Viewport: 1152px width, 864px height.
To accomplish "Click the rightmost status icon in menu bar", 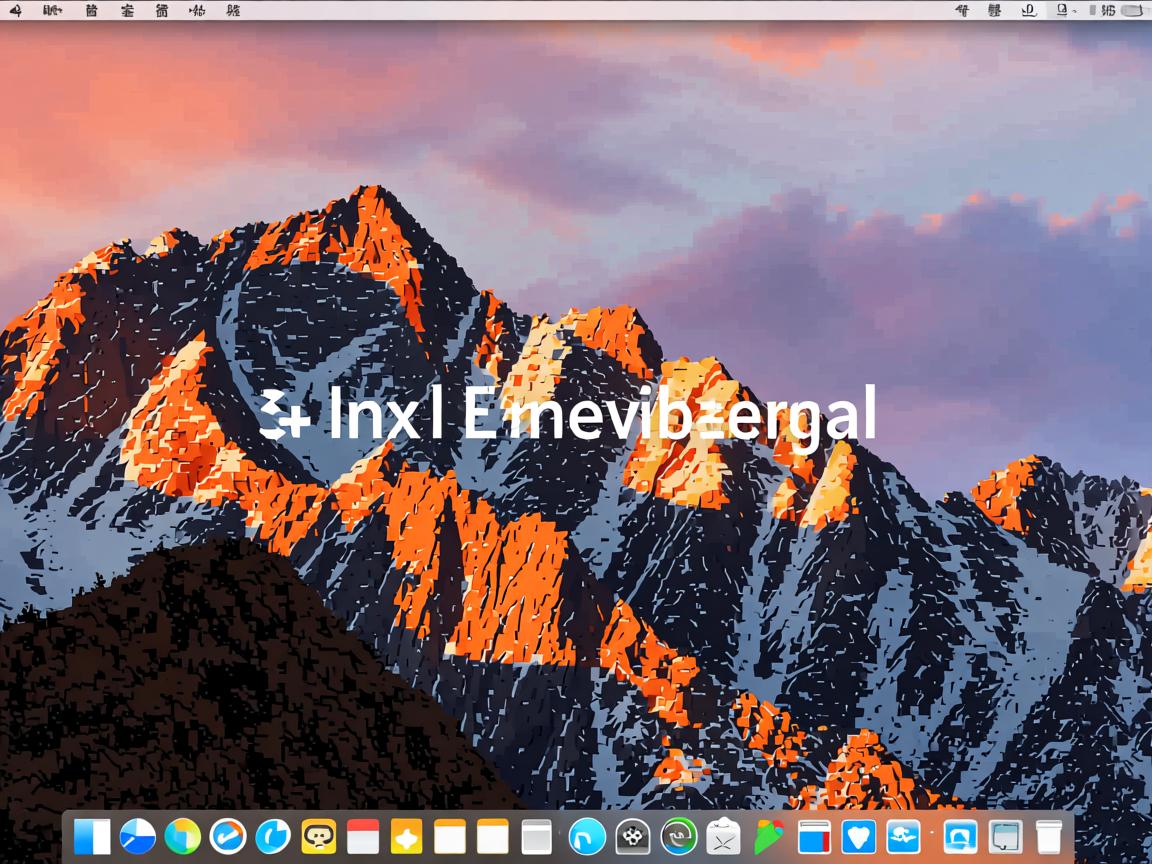I will 1132,11.
